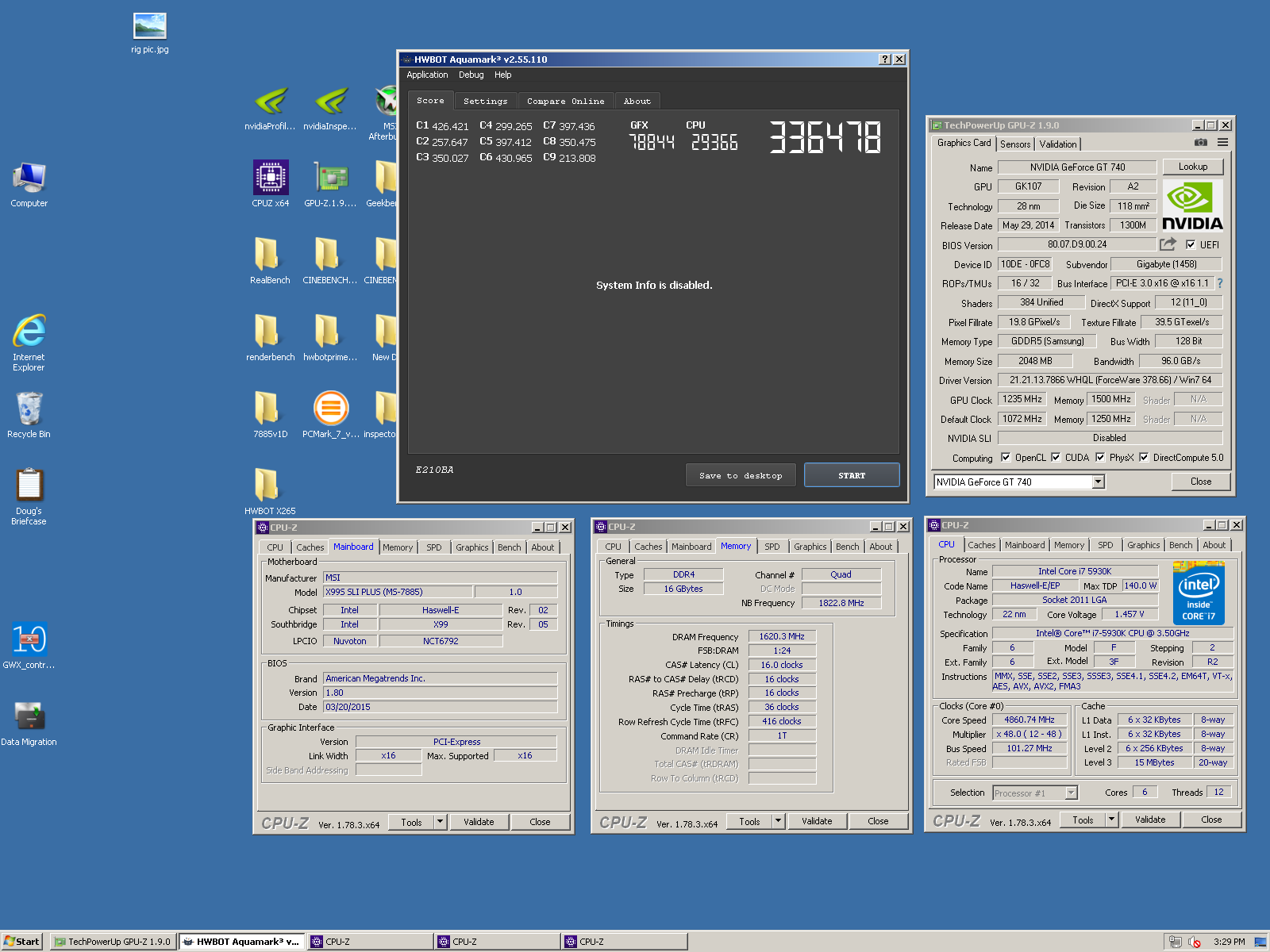The image size is (1270, 952).
Task: Launch nvidiaInspector desktop shortcut
Action: [x=330, y=109]
